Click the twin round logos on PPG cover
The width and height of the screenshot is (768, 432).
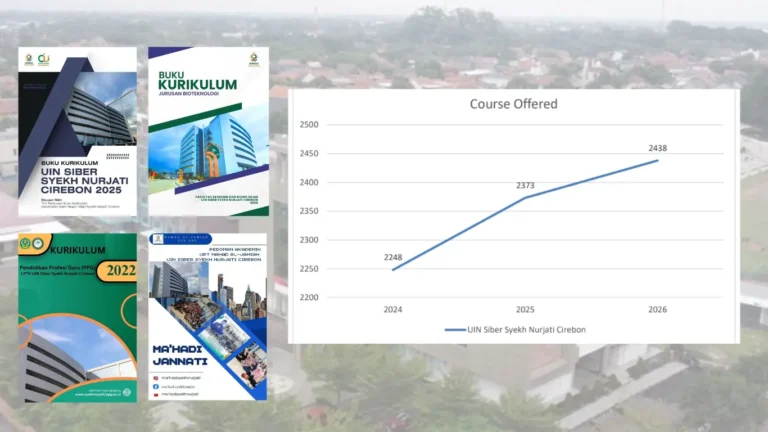coord(31,243)
